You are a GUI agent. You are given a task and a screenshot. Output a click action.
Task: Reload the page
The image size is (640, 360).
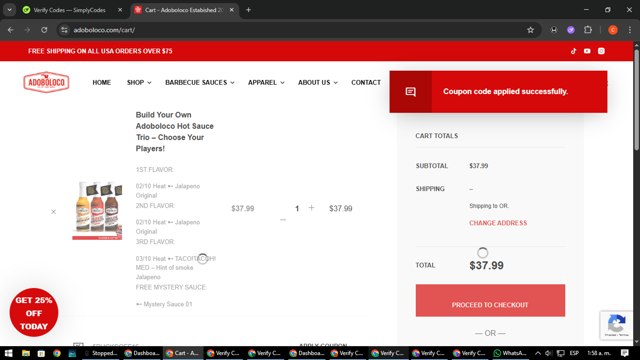[44, 30]
